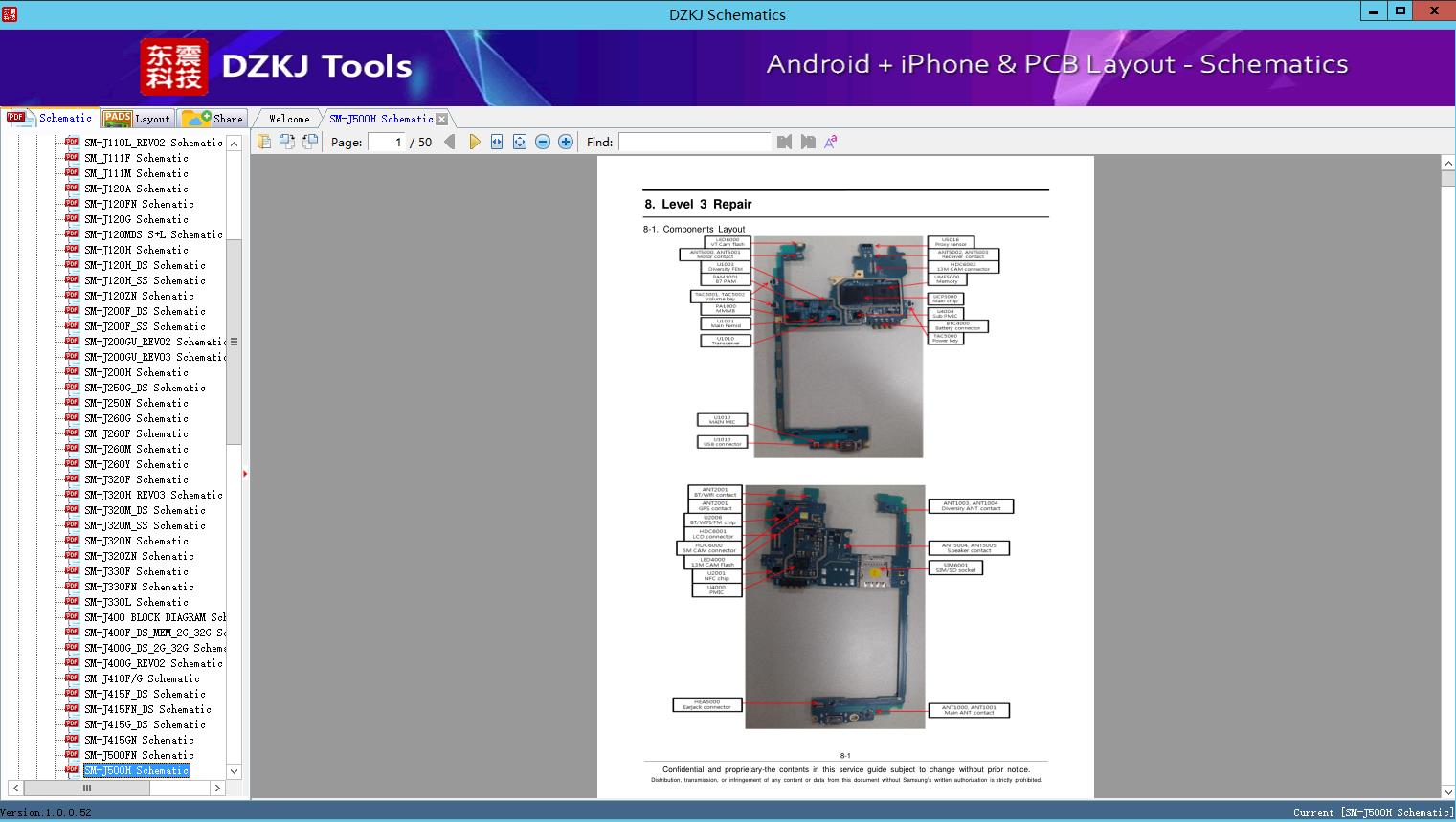
Task: Open SM-J320H_REV03 Schematic
Action: pyautogui.click(x=153, y=495)
